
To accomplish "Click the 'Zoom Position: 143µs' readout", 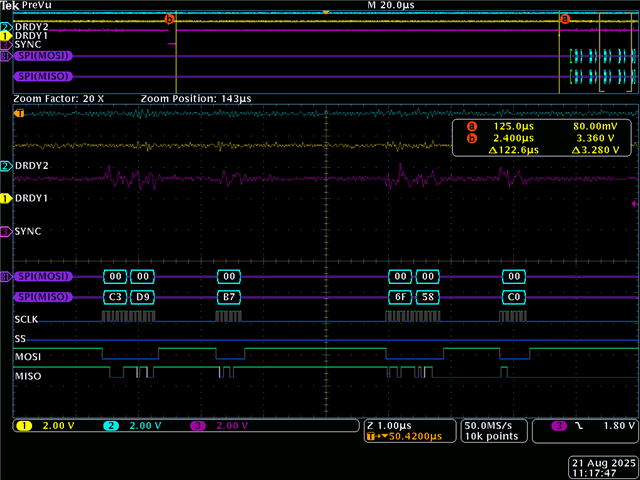I will [x=196, y=99].
